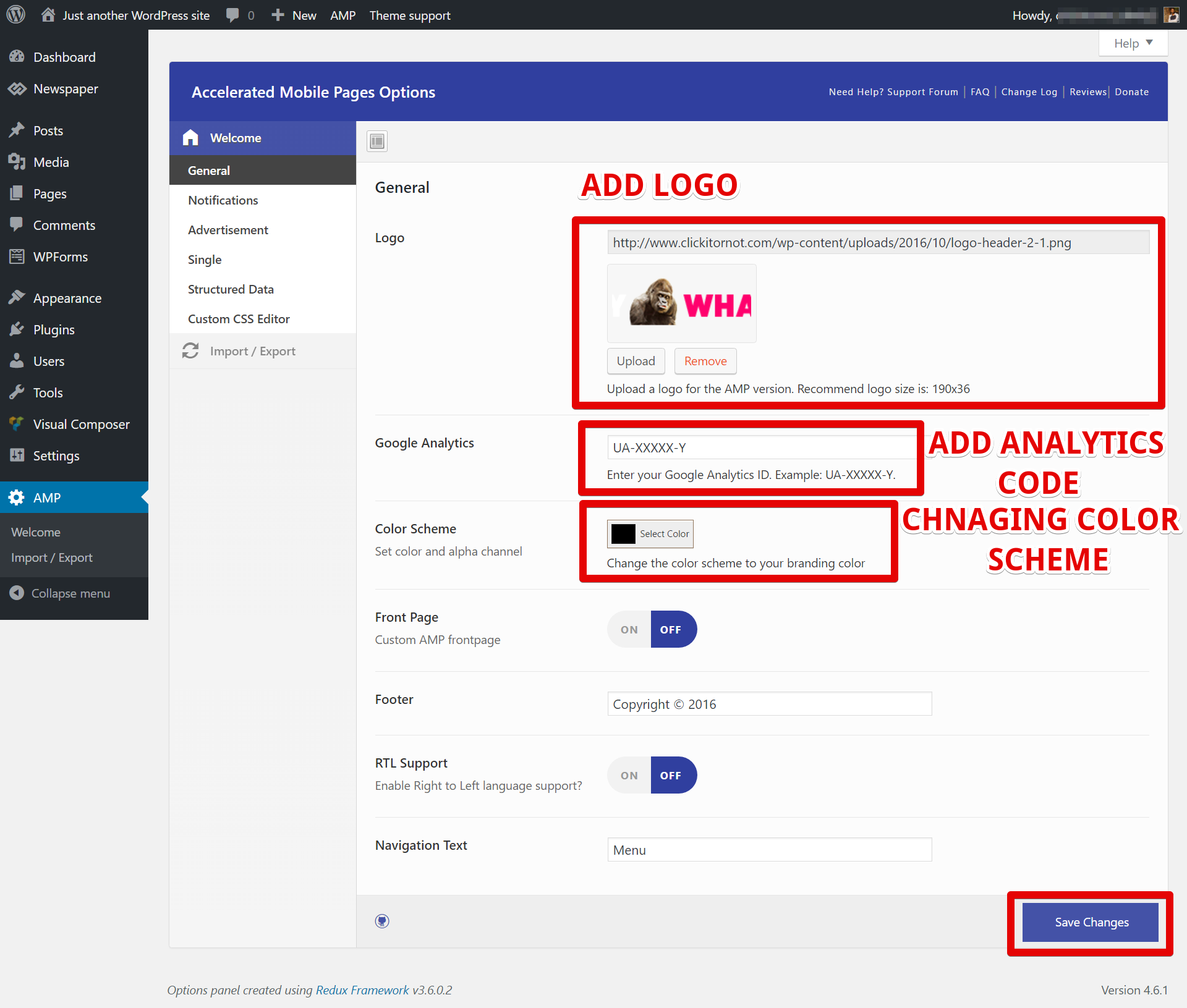This screenshot has height=1008, width=1187.
Task: Click the Pages icon in sidebar
Action: tap(17, 193)
